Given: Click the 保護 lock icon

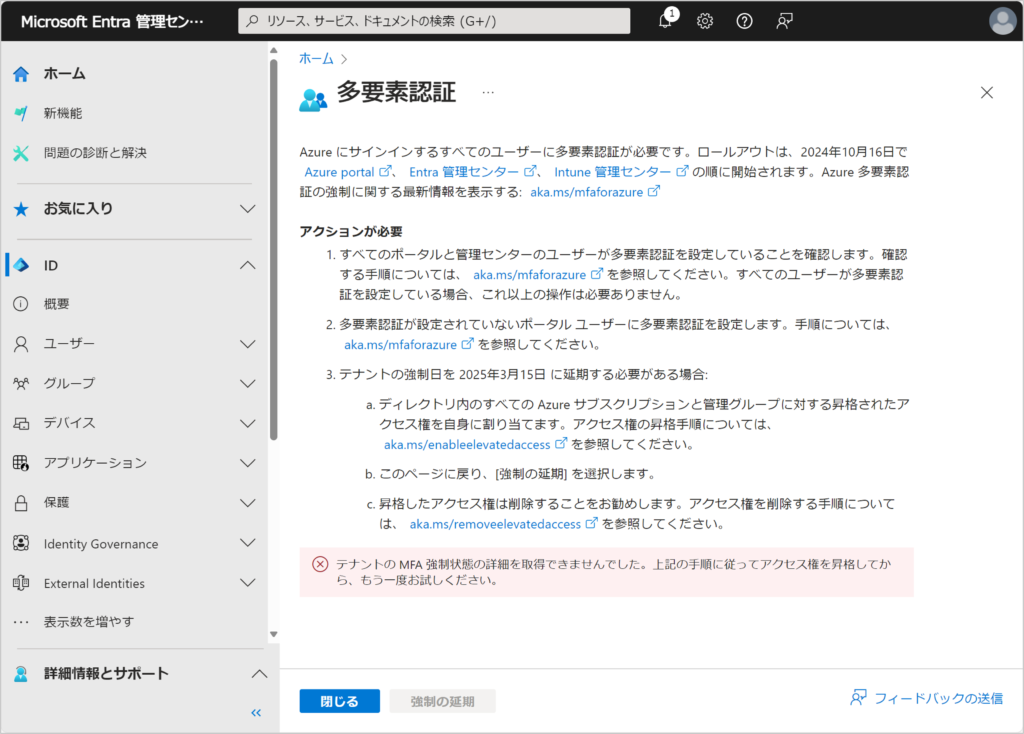Looking at the screenshot, I should tap(21, 503).
